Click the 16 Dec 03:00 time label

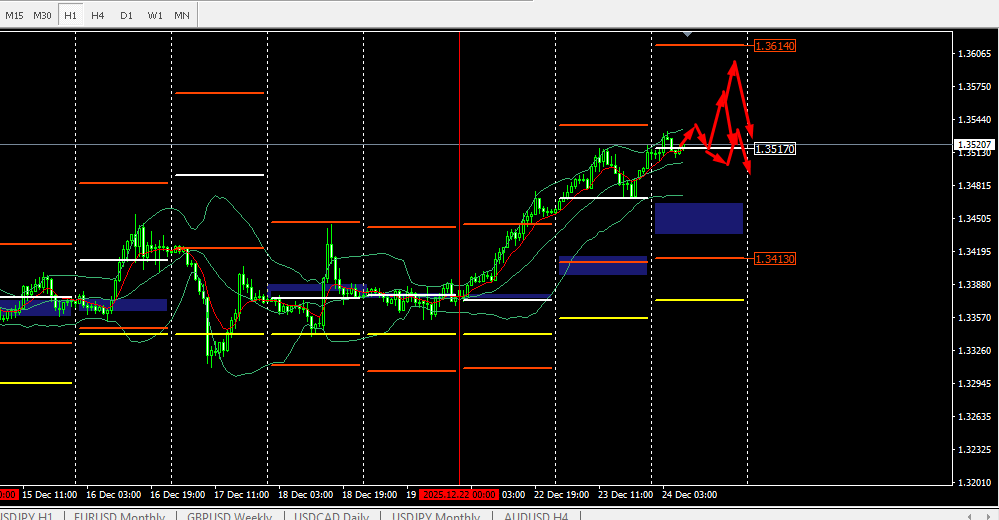pos(113,495)
